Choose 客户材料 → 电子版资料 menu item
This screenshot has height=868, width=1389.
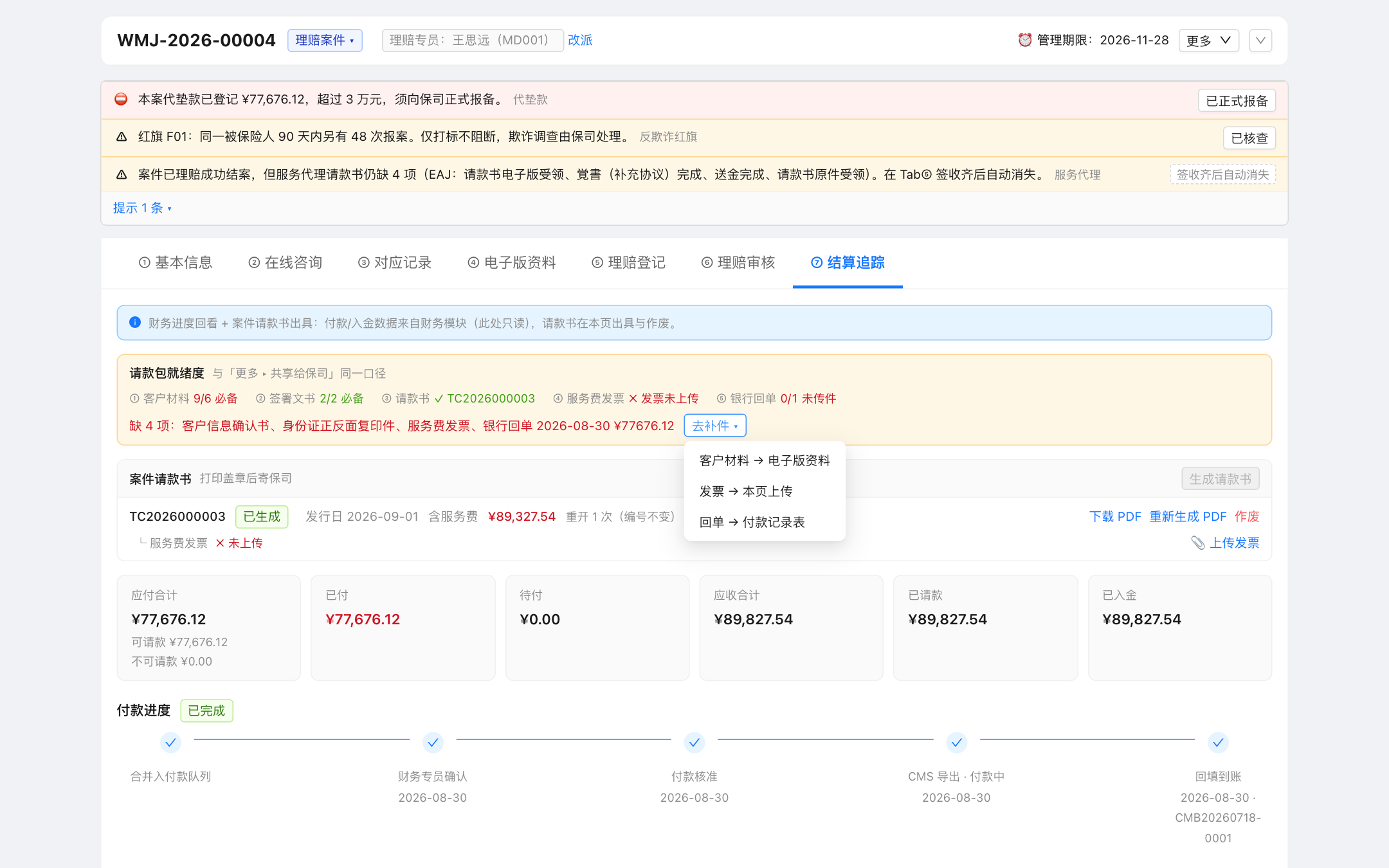click(x=765, y=460)
